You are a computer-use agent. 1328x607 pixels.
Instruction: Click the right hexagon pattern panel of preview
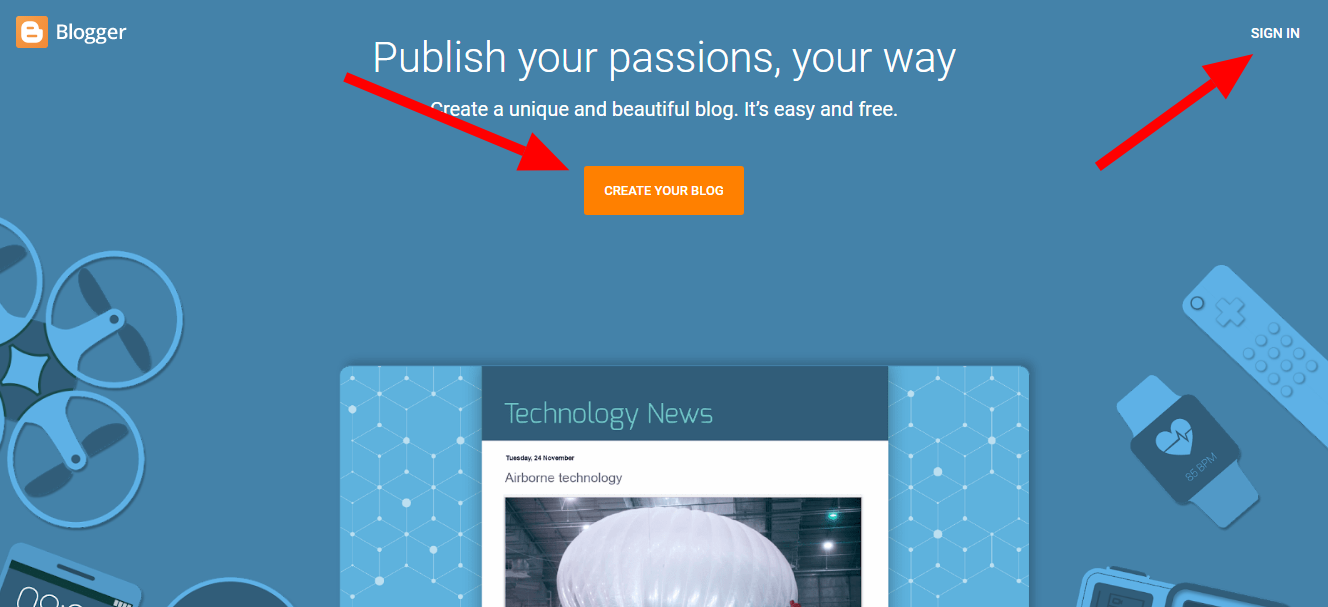pyautogui.click(x=958, y=487)
